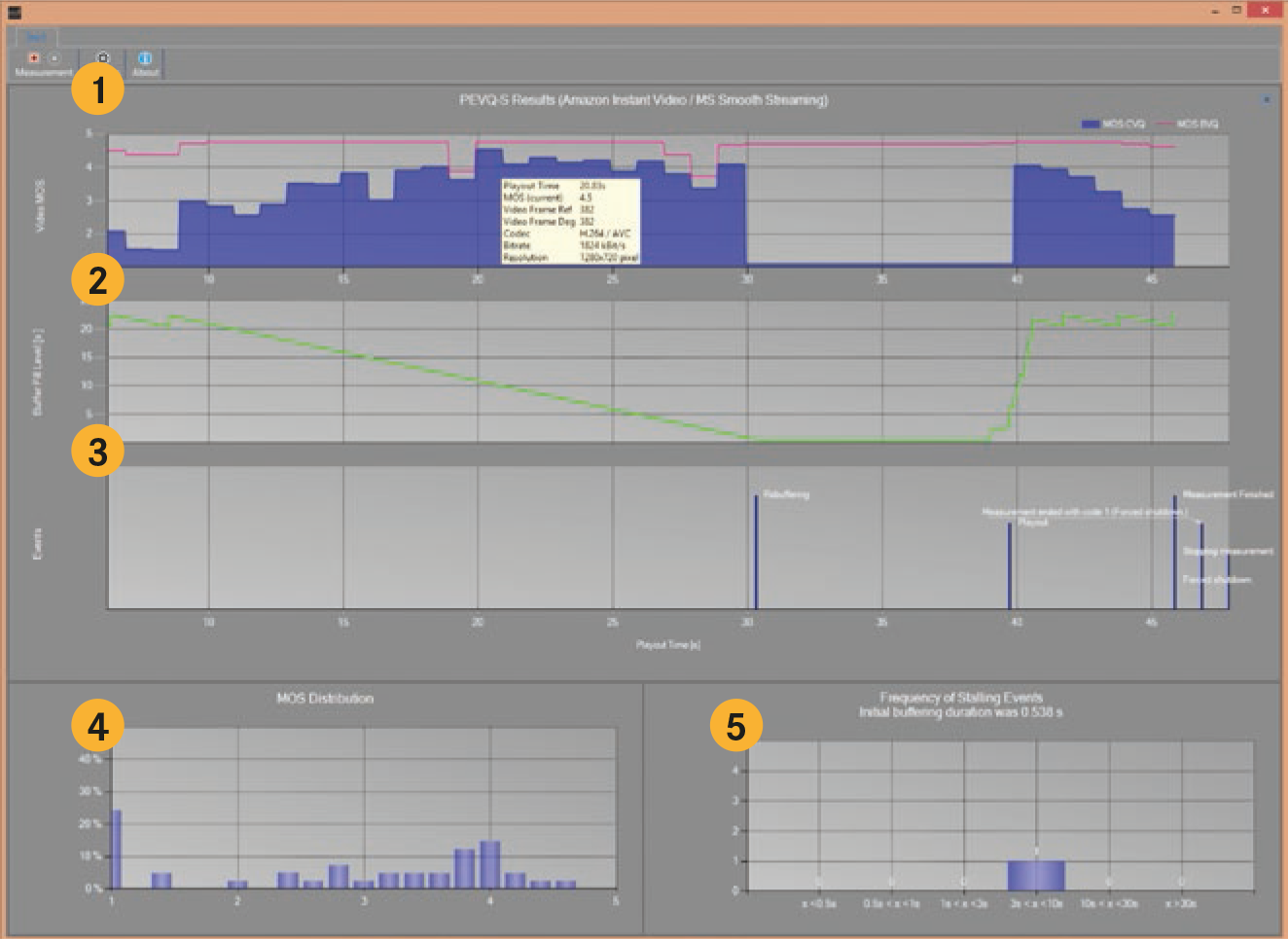Click the MOS BVQ legend line
Viewport: 1288px width, 939px height.
pyautogui.click(x=1163, y=124)
